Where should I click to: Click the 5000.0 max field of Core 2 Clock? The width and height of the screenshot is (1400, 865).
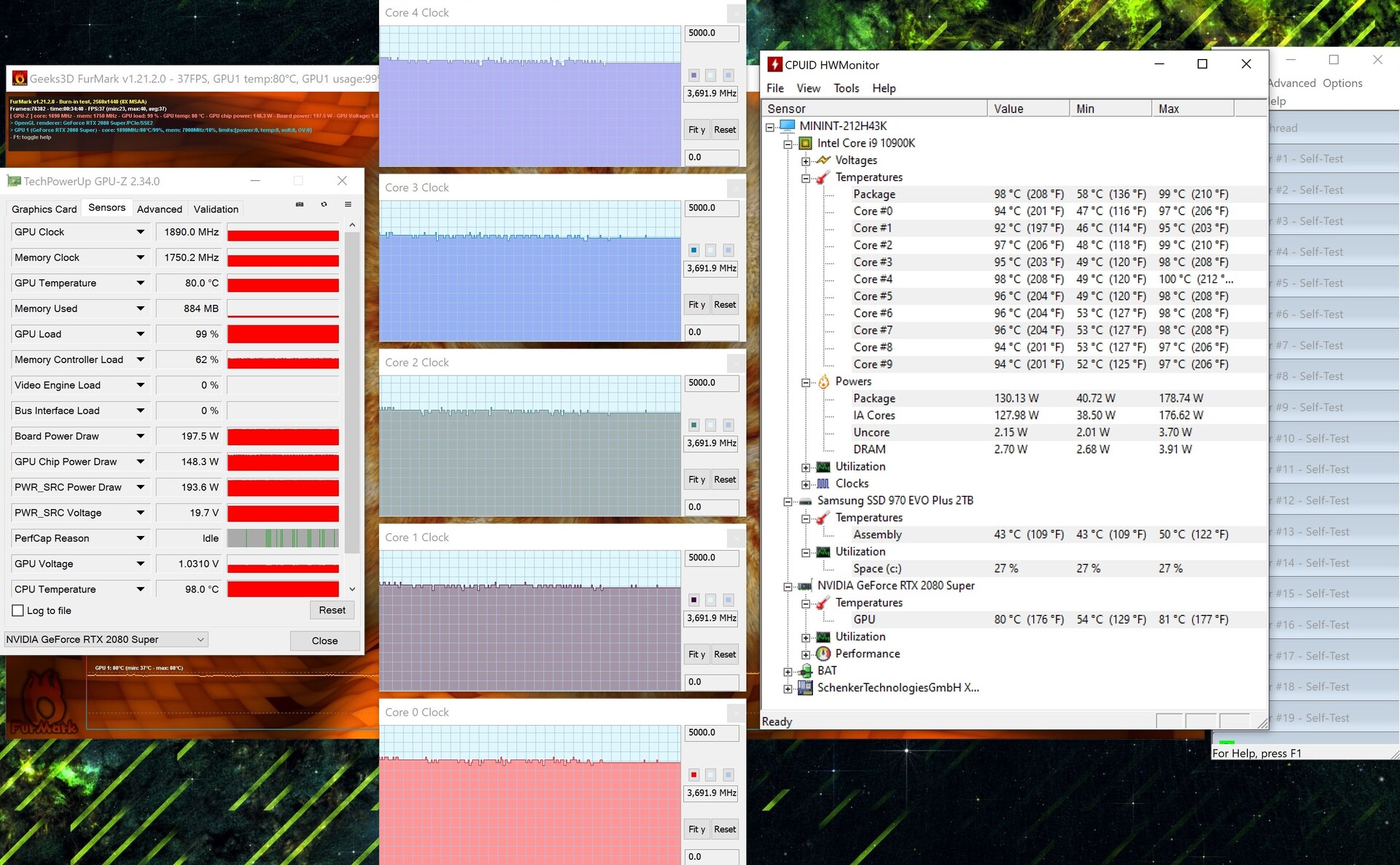[711, 383]
